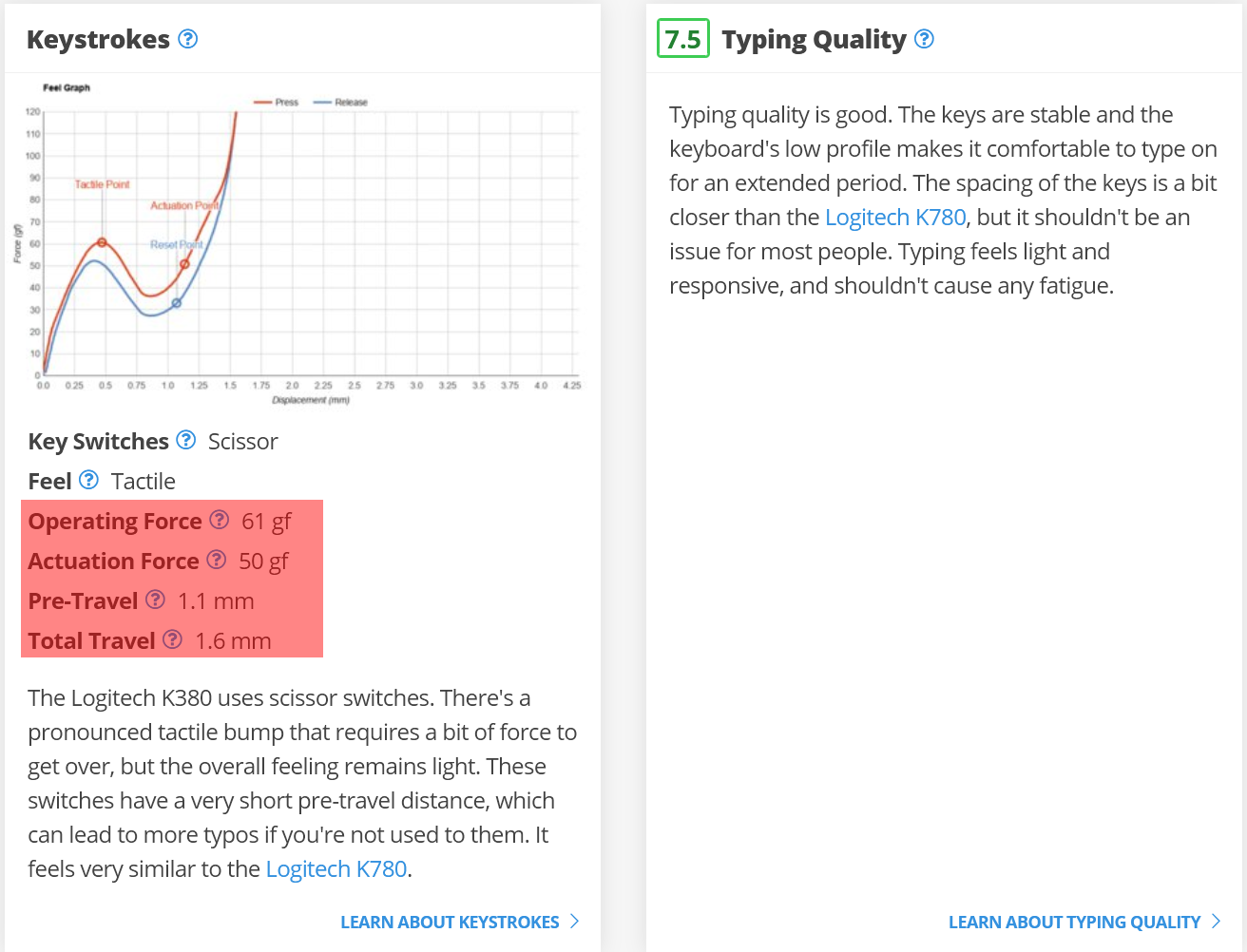Click the LEARN ABOUT TYPING QUALITY link
Image resolution: width=1247 pixels, height=952 pixels.
(x=1074, y=923)
